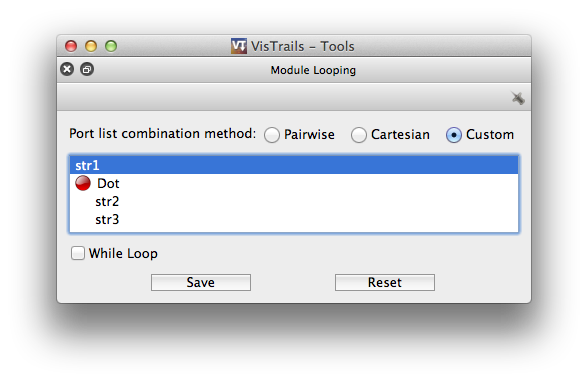Close the Module Looping dock panel
The image size is (588, 382).
67,69
